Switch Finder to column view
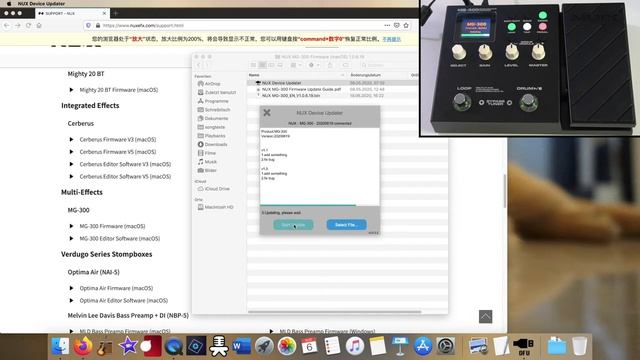 click(271, 65)
